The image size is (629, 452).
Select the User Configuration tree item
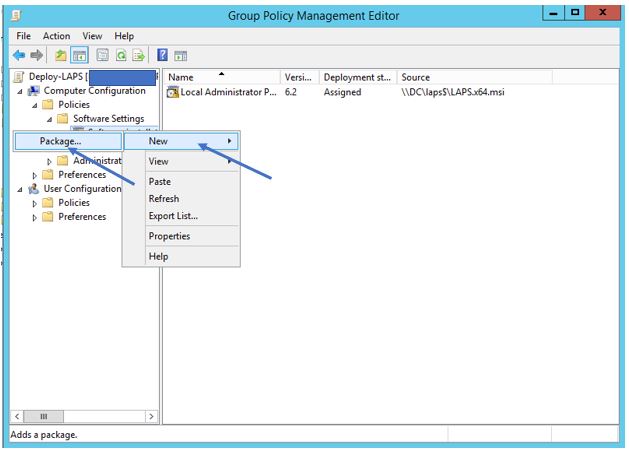click(x=82, y=189)
